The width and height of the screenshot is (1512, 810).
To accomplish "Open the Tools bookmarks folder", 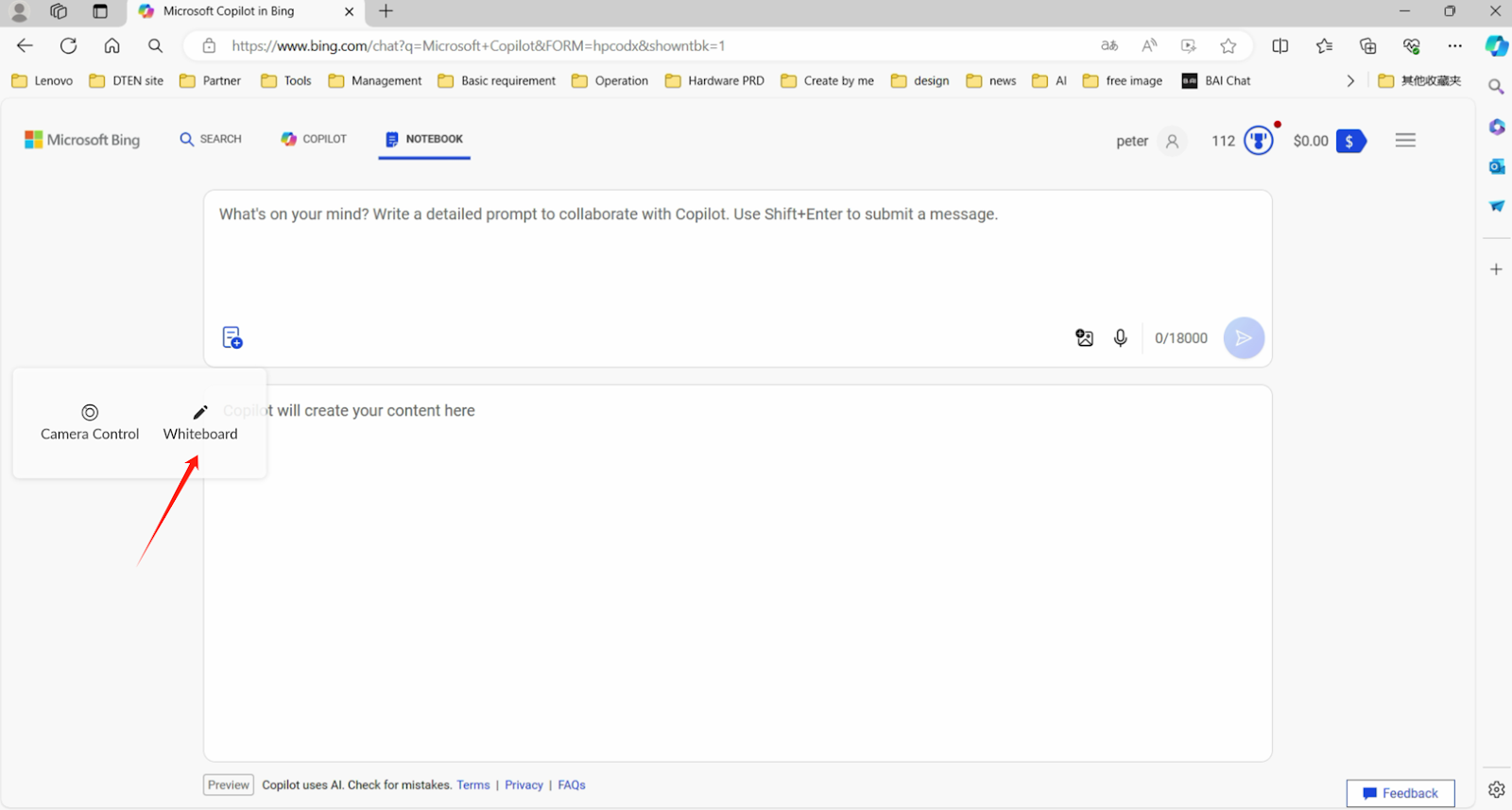I will 285,80.
